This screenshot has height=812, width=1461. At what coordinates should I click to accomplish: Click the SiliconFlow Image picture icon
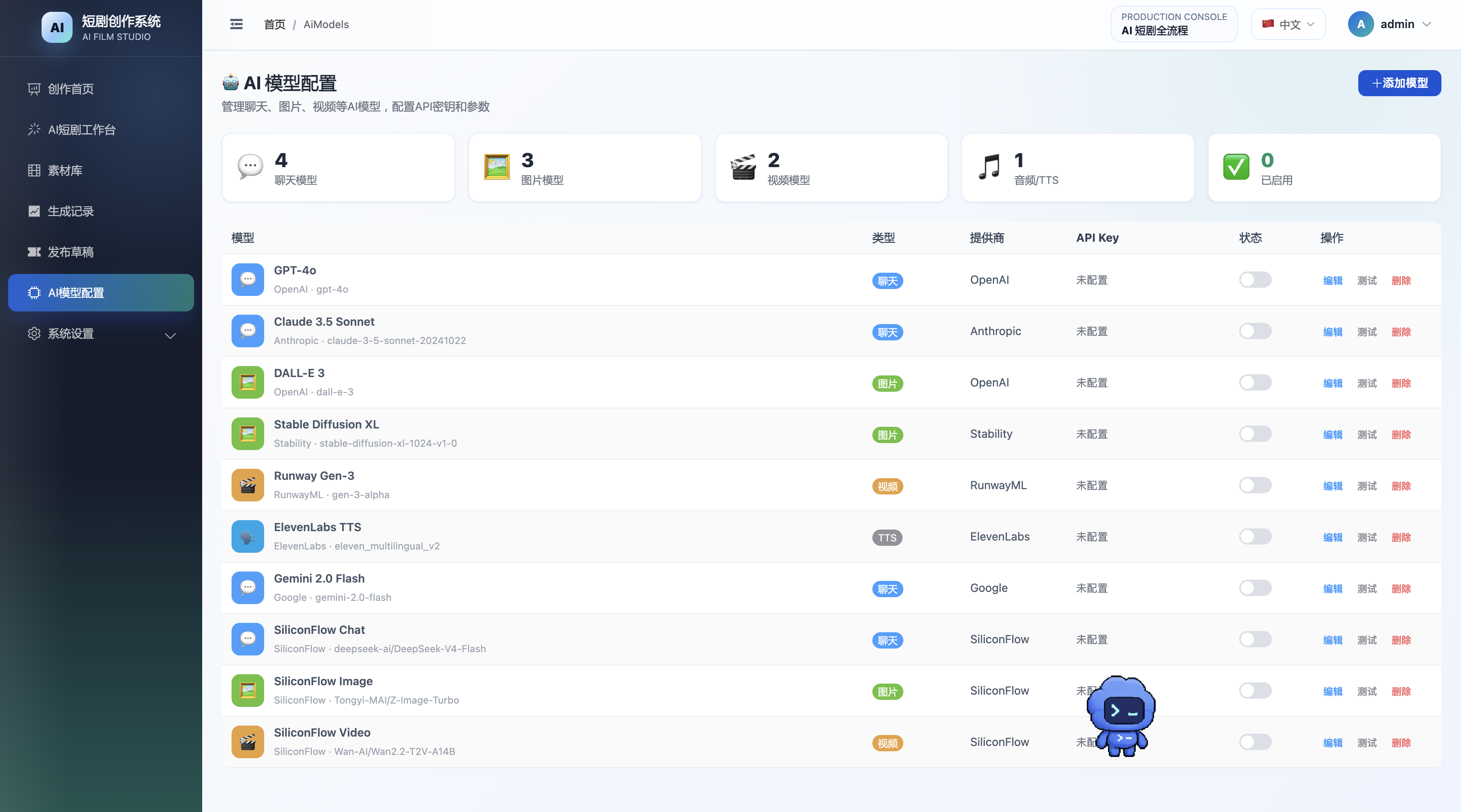248,691
